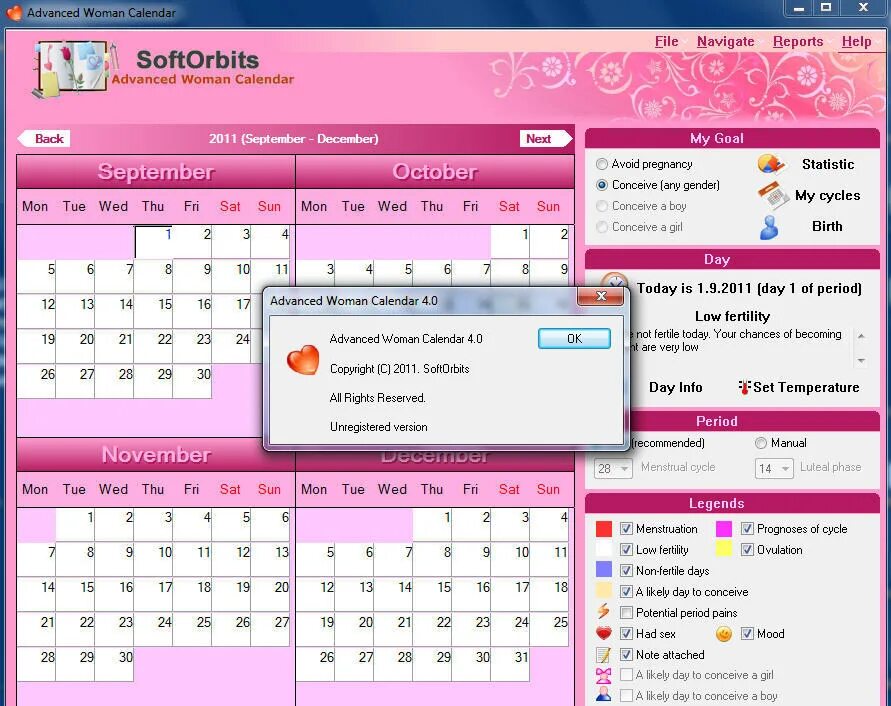Select Conceive (any gender) goal
The width and height of the screenshot is (891, 706).
click(x=602, y=185)
